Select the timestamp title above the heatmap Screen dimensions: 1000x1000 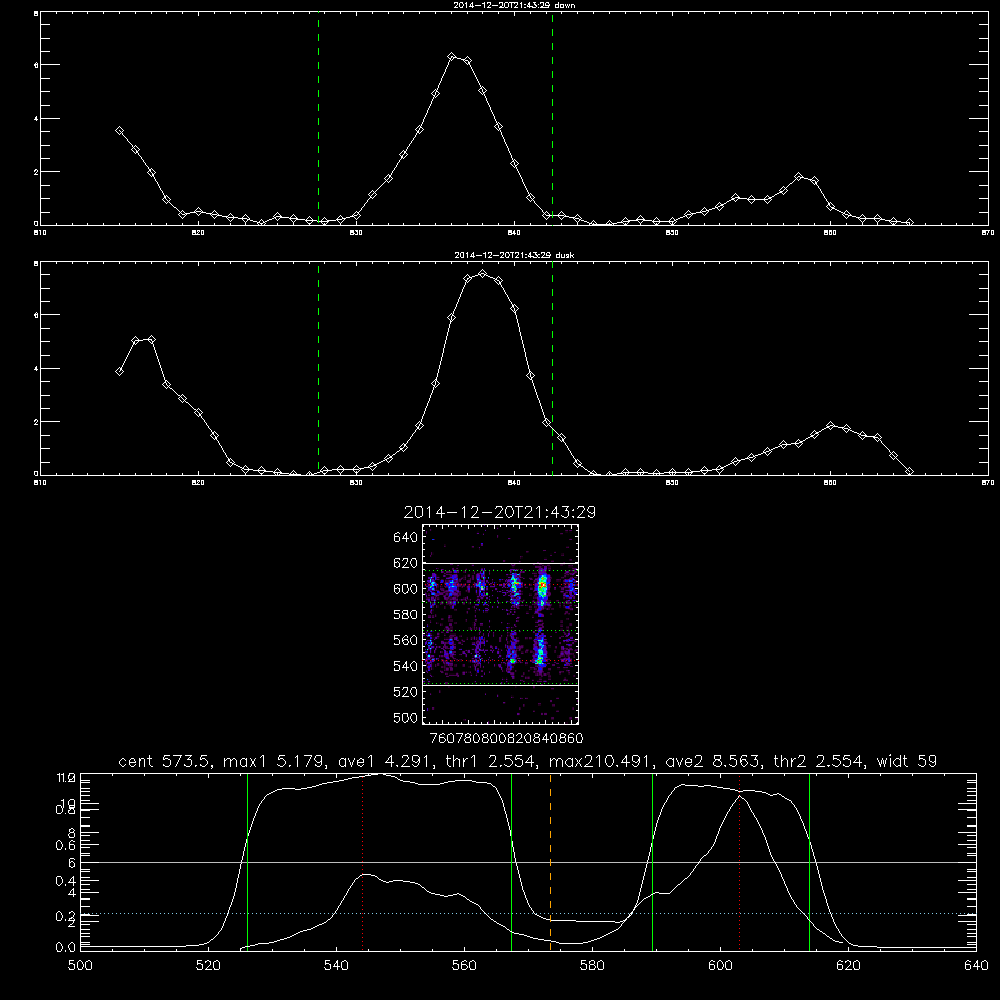tap(500, 512)
